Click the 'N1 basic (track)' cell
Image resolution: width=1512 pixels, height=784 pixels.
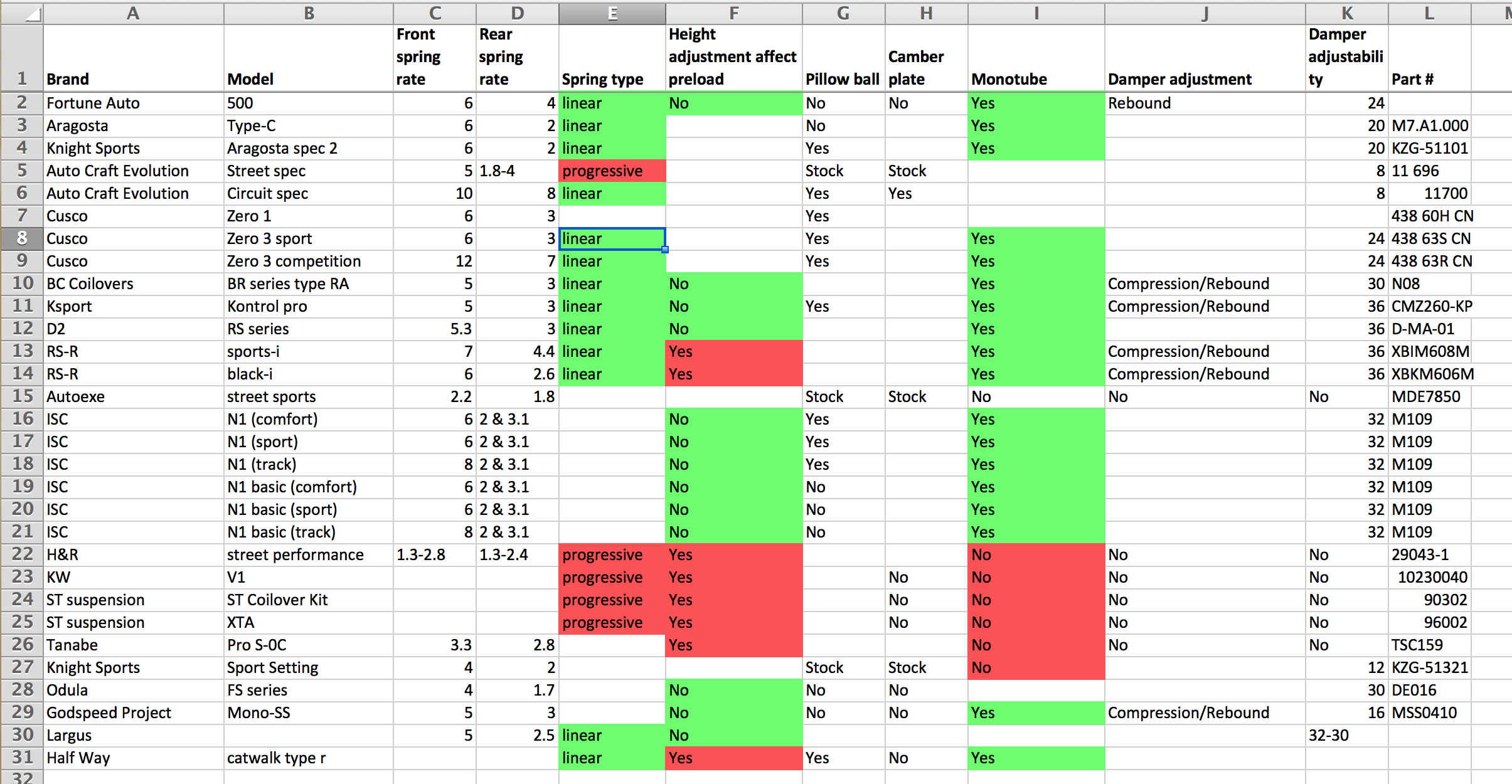[309, 532]
